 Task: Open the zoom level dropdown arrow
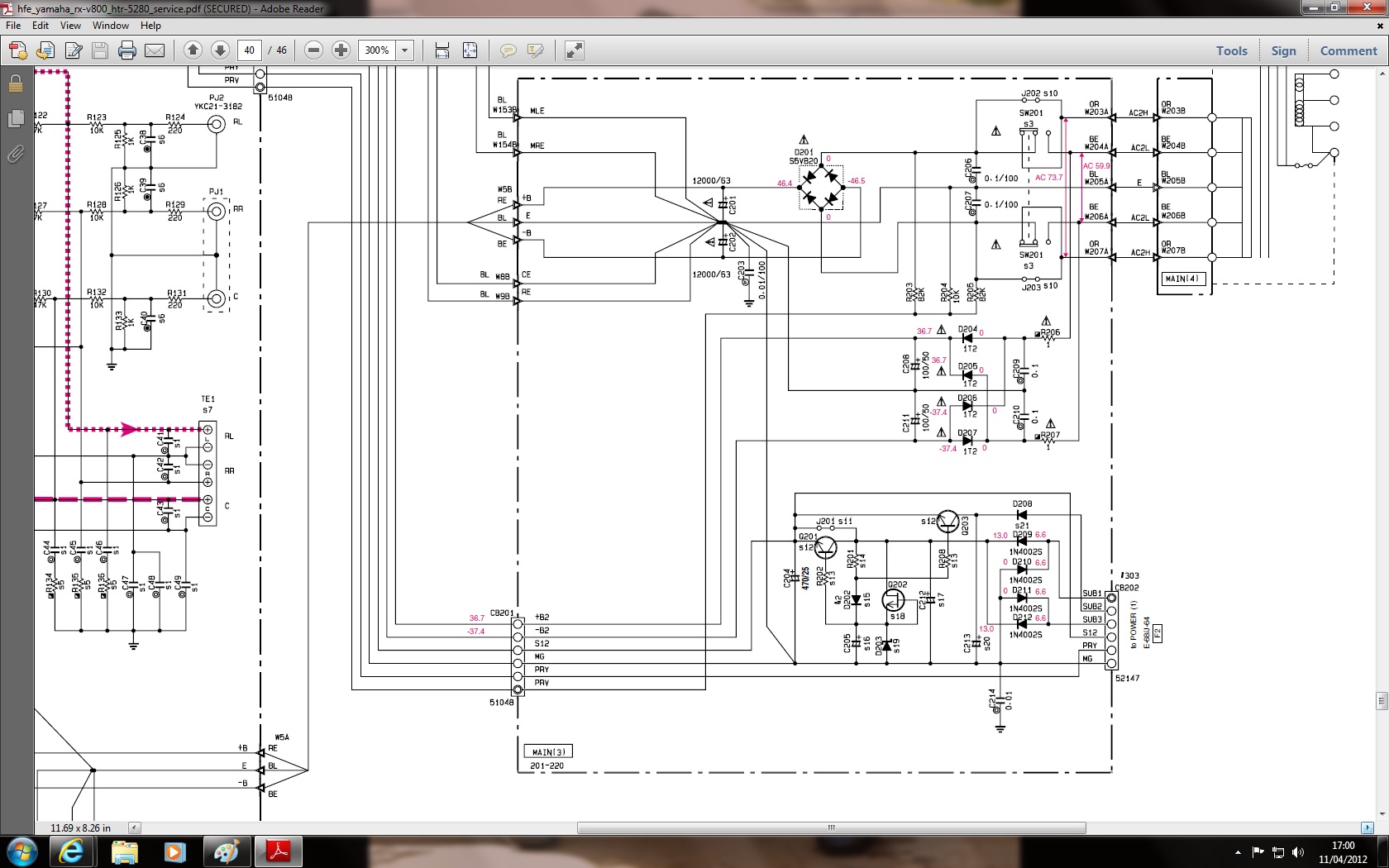[x=405, y=50]
